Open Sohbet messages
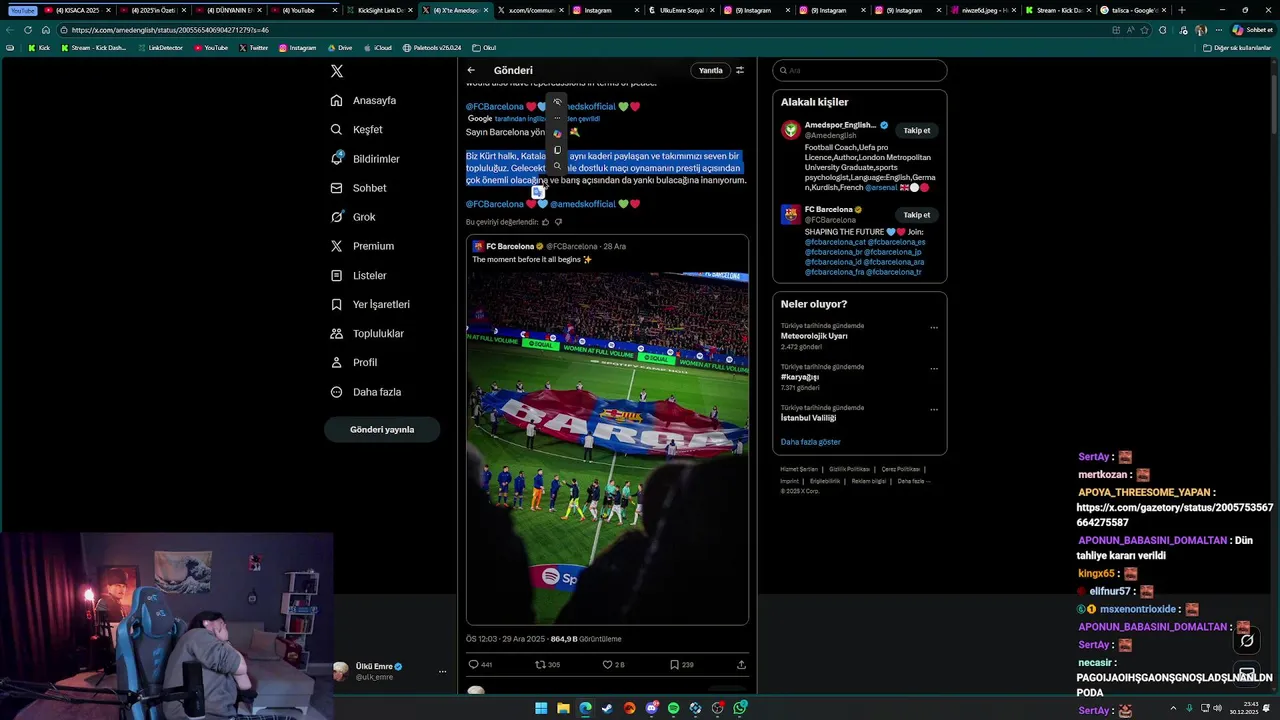1280x720 pixels. 359,188
